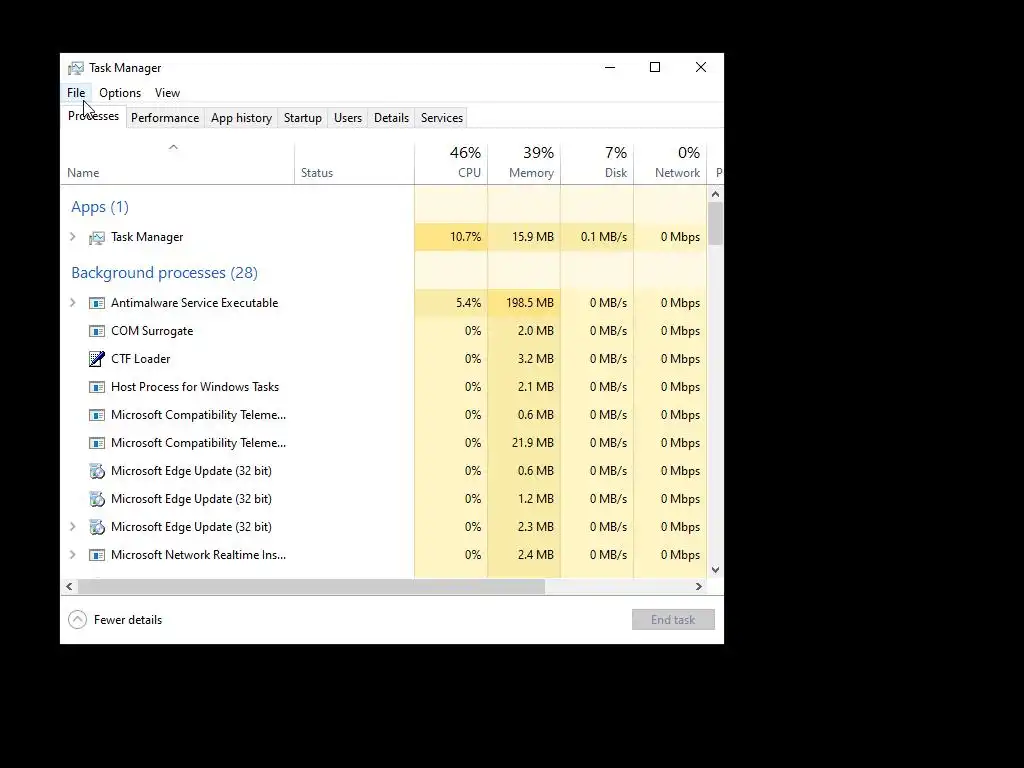
Task: Click the vertical scrollbar thumb
Action: [x=715, y=223]
